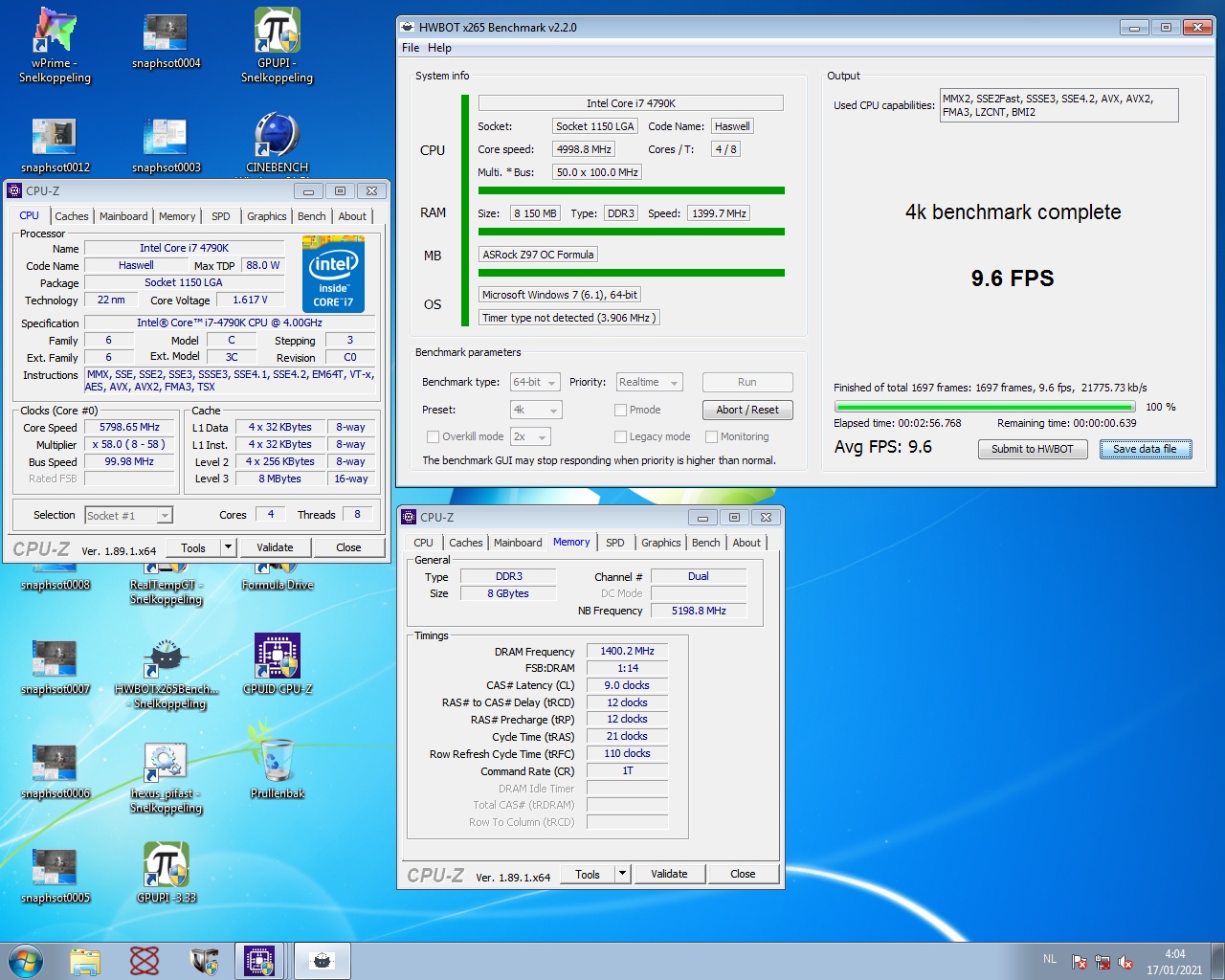Enable the Pmode checkbox

coord(620,410)
